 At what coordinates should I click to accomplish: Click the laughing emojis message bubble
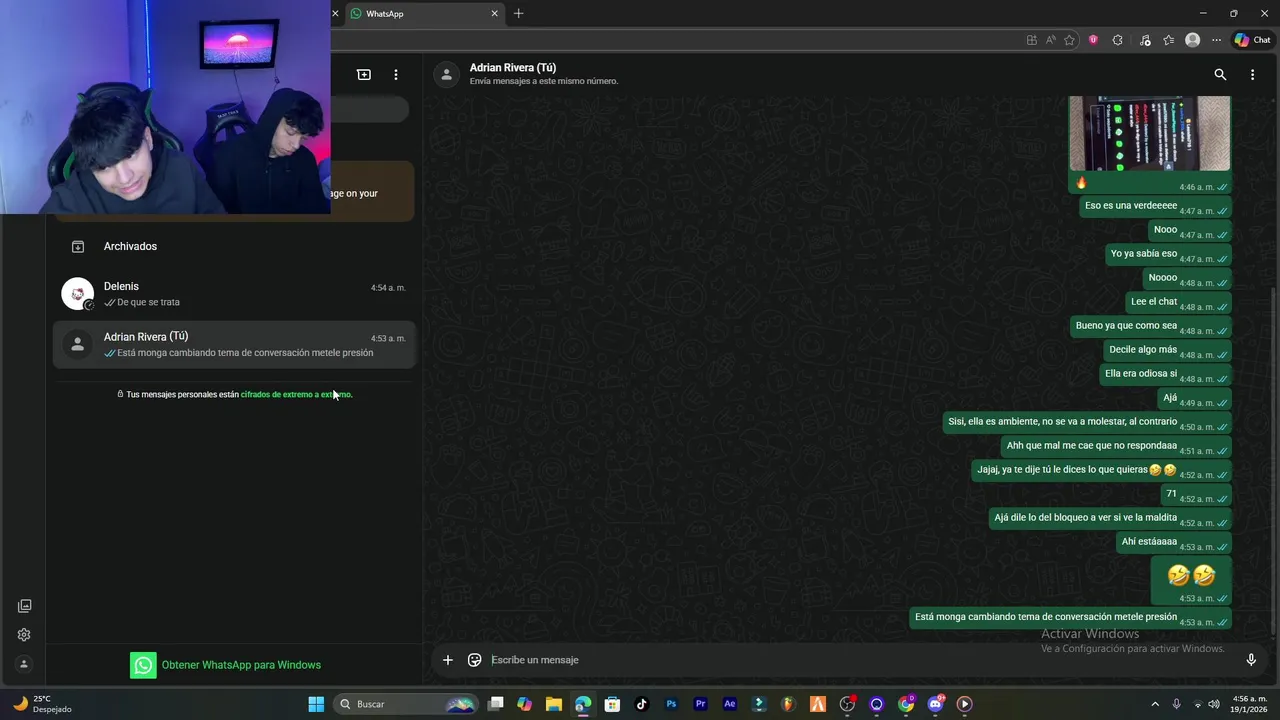click(1191, 582)
